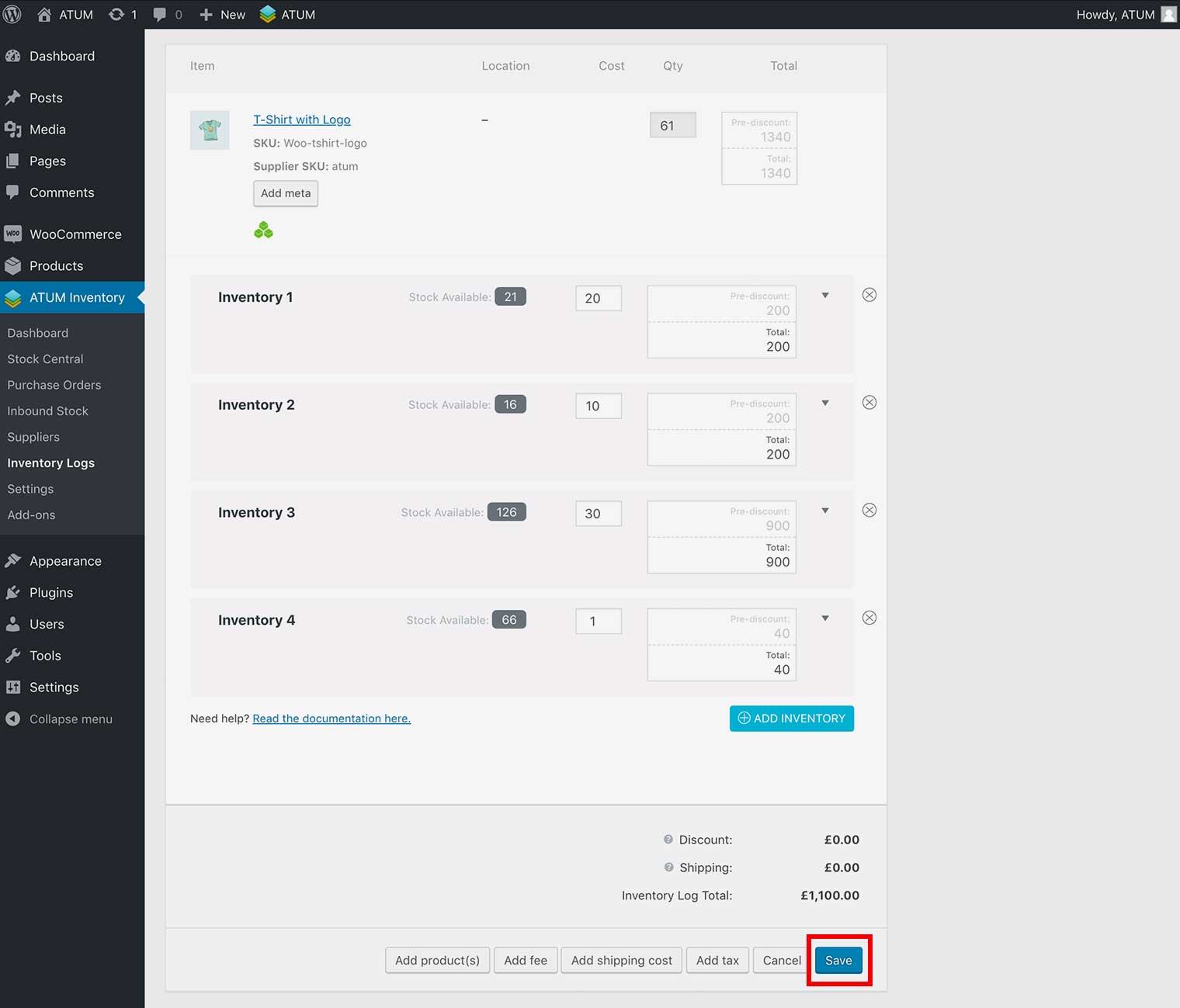Click the Discount help question icon
Viewport: 1180px width, 1008px height.
(668, 840)
